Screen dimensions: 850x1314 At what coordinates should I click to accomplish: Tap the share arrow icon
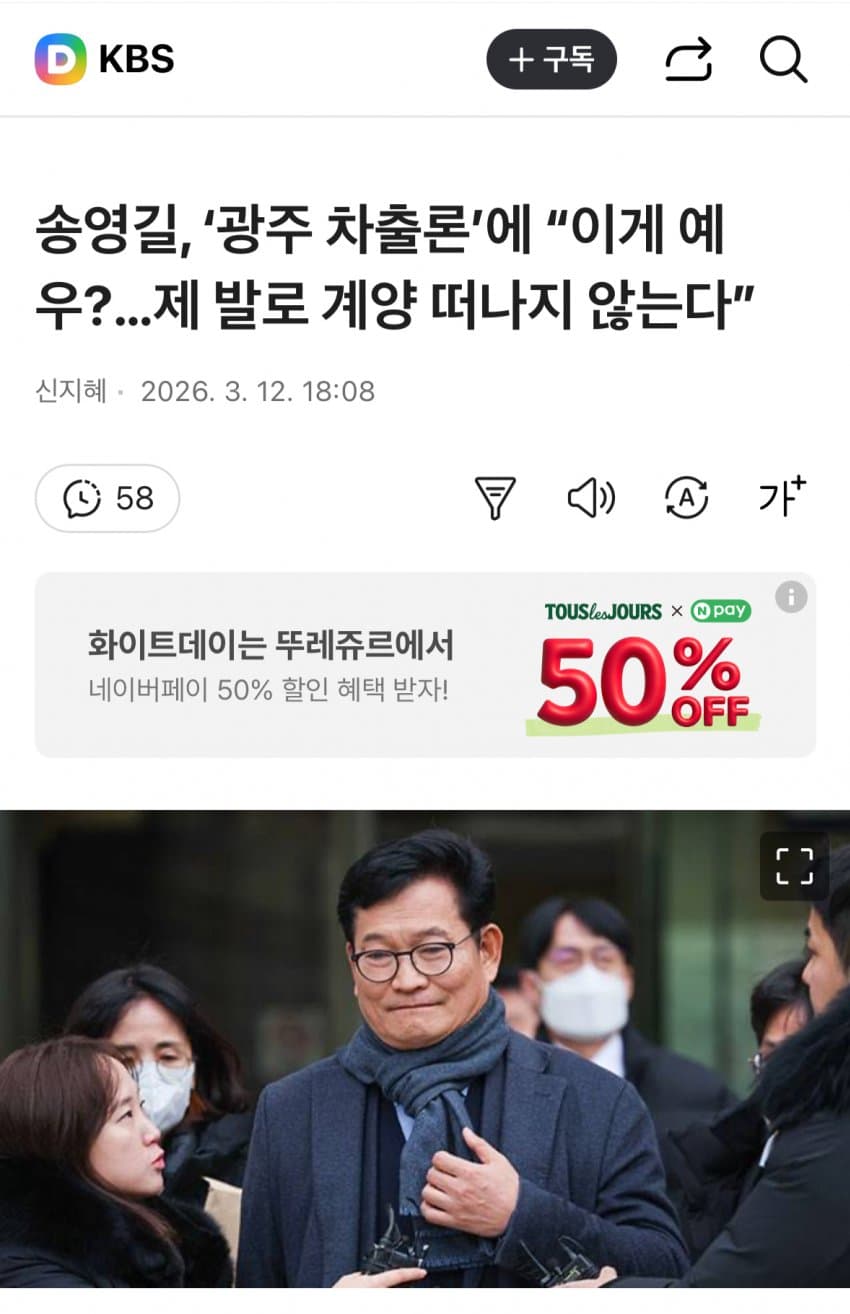[688, 60]
